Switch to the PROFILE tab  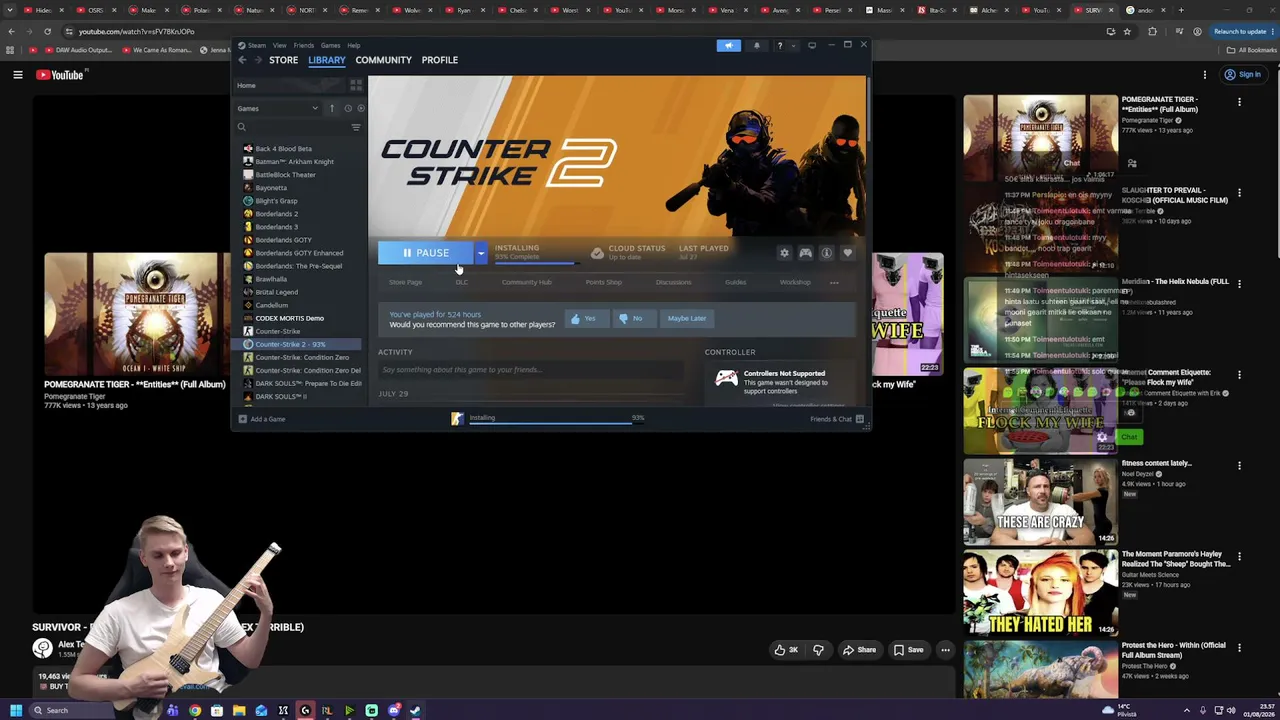click(x=440, y=60)
